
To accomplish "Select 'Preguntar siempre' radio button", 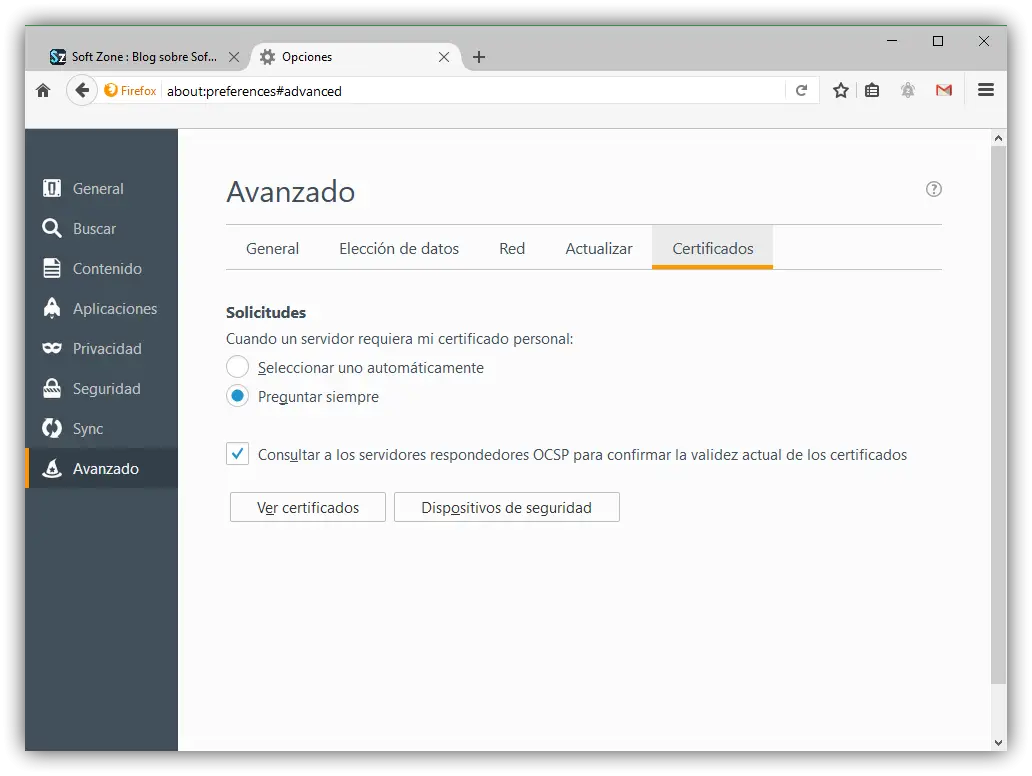I will (x=238, y=396).
